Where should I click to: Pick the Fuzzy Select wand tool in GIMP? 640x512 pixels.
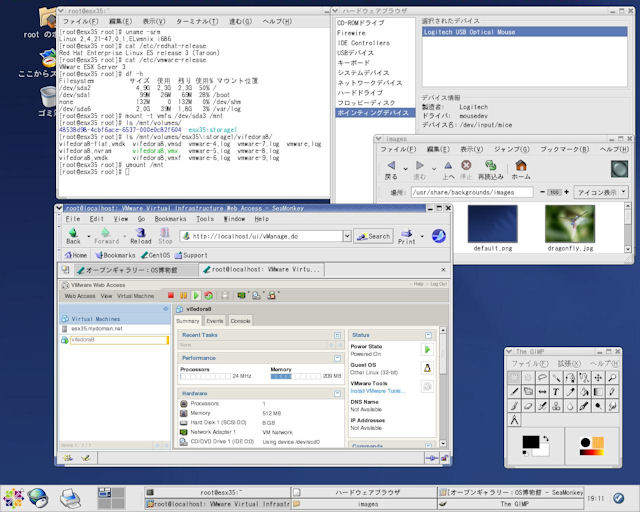pyautogui.click(x=556, y=378)
